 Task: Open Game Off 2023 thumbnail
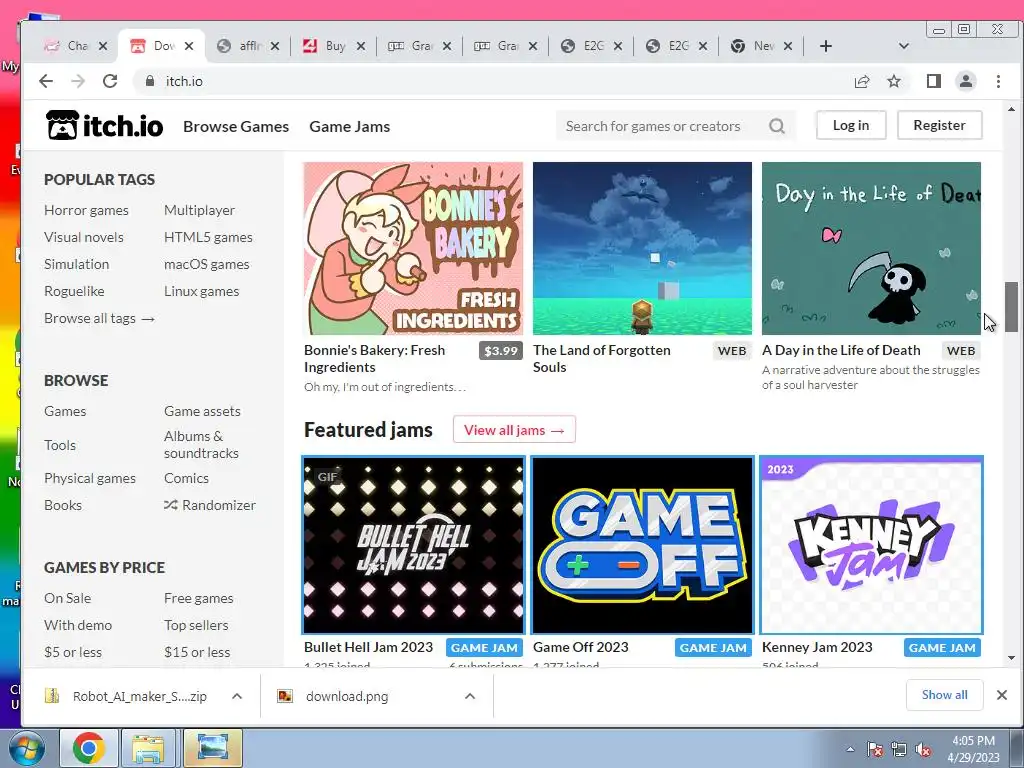(642, 545)
